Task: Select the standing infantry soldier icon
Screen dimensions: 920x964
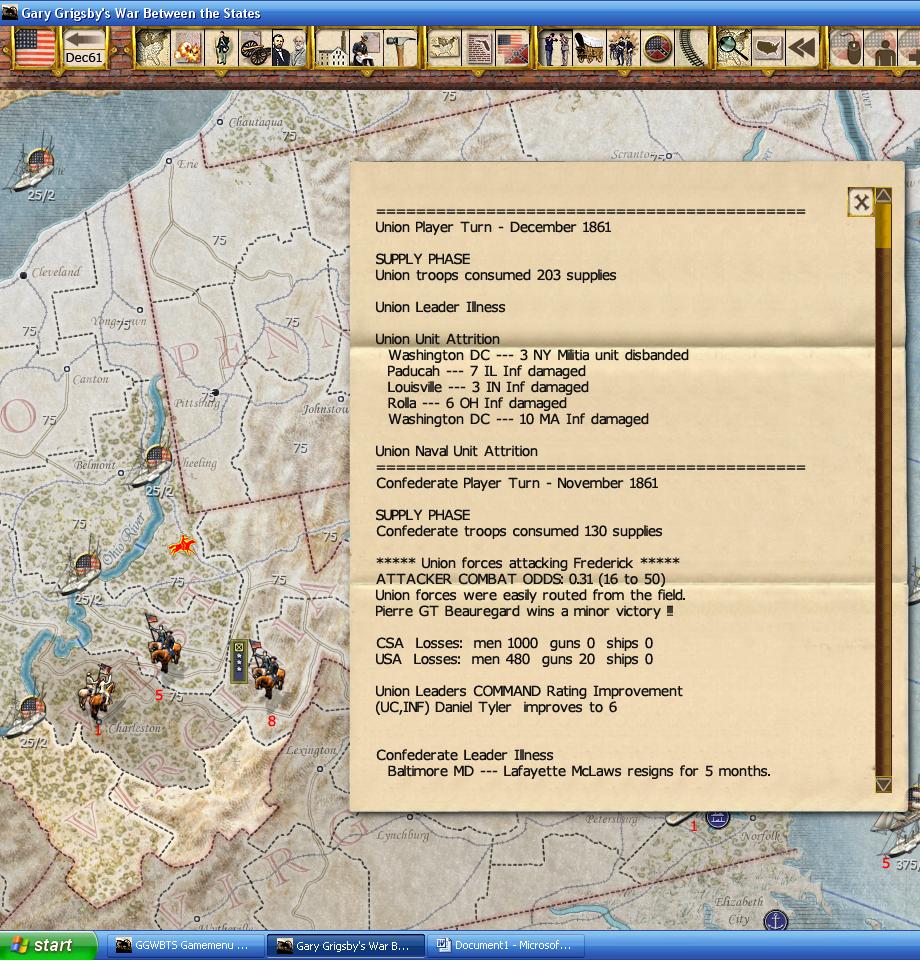Action: [x=223, y=47]
